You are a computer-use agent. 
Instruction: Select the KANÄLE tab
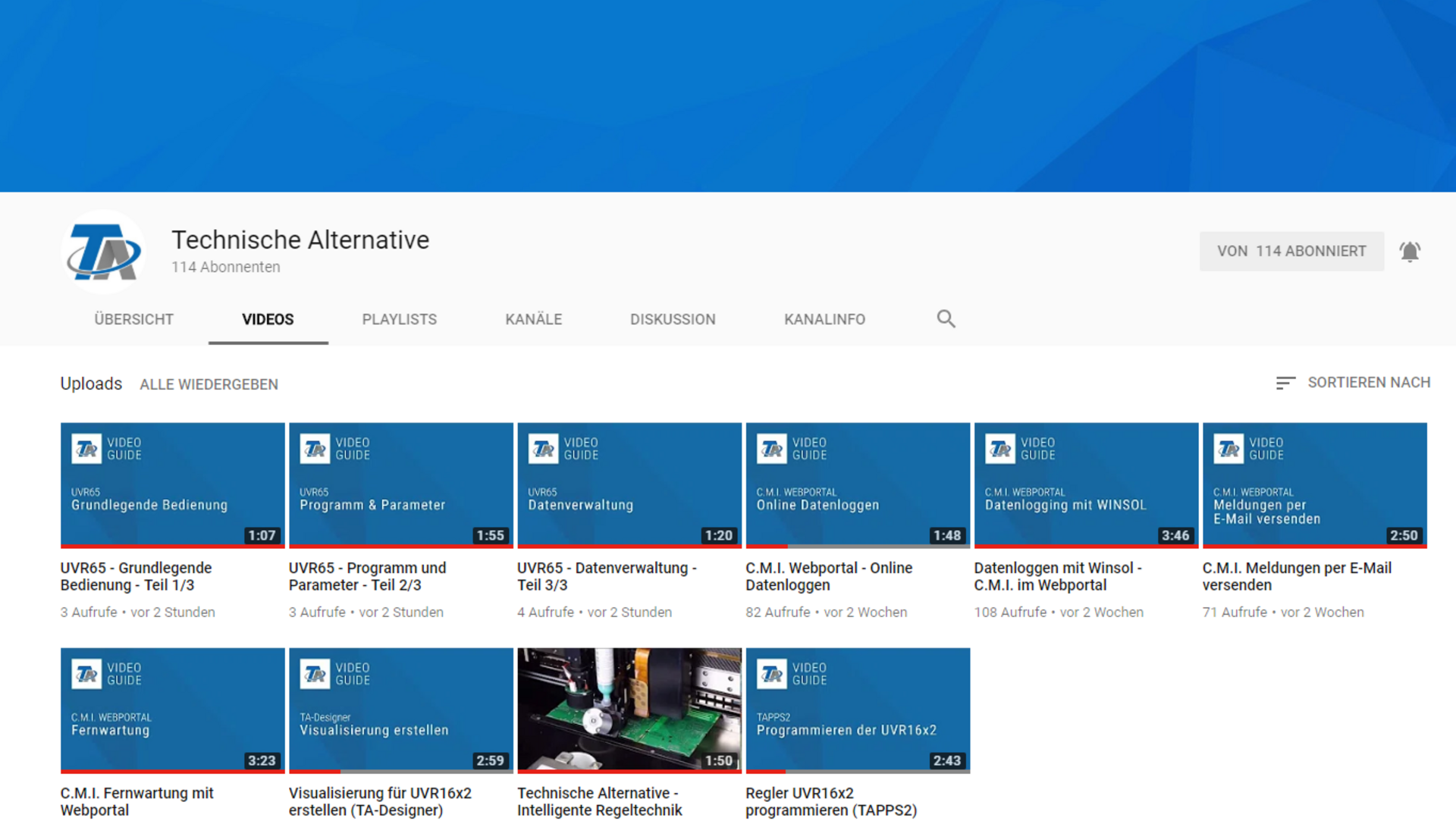[533, 320]
